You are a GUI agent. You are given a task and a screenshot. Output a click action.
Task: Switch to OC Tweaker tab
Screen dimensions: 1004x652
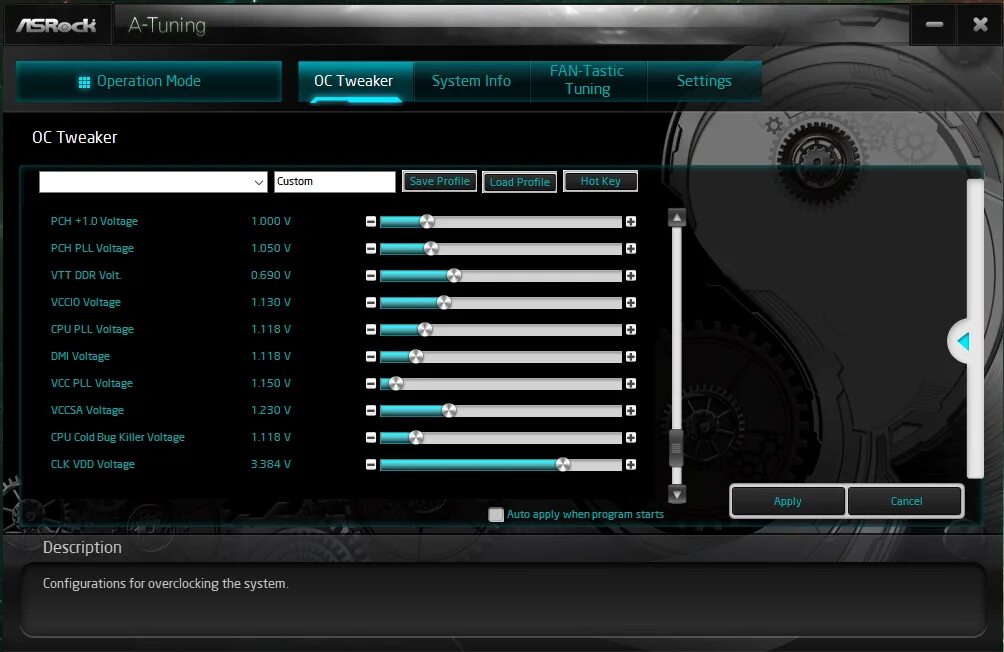[x=354, y=81]
